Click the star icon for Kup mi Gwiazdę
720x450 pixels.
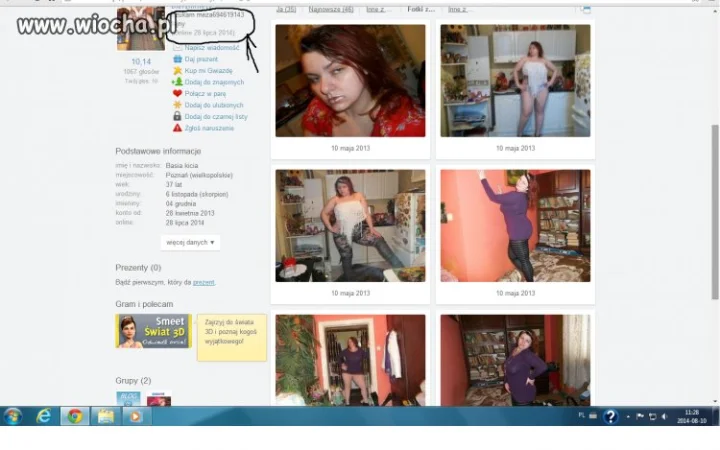177,70
